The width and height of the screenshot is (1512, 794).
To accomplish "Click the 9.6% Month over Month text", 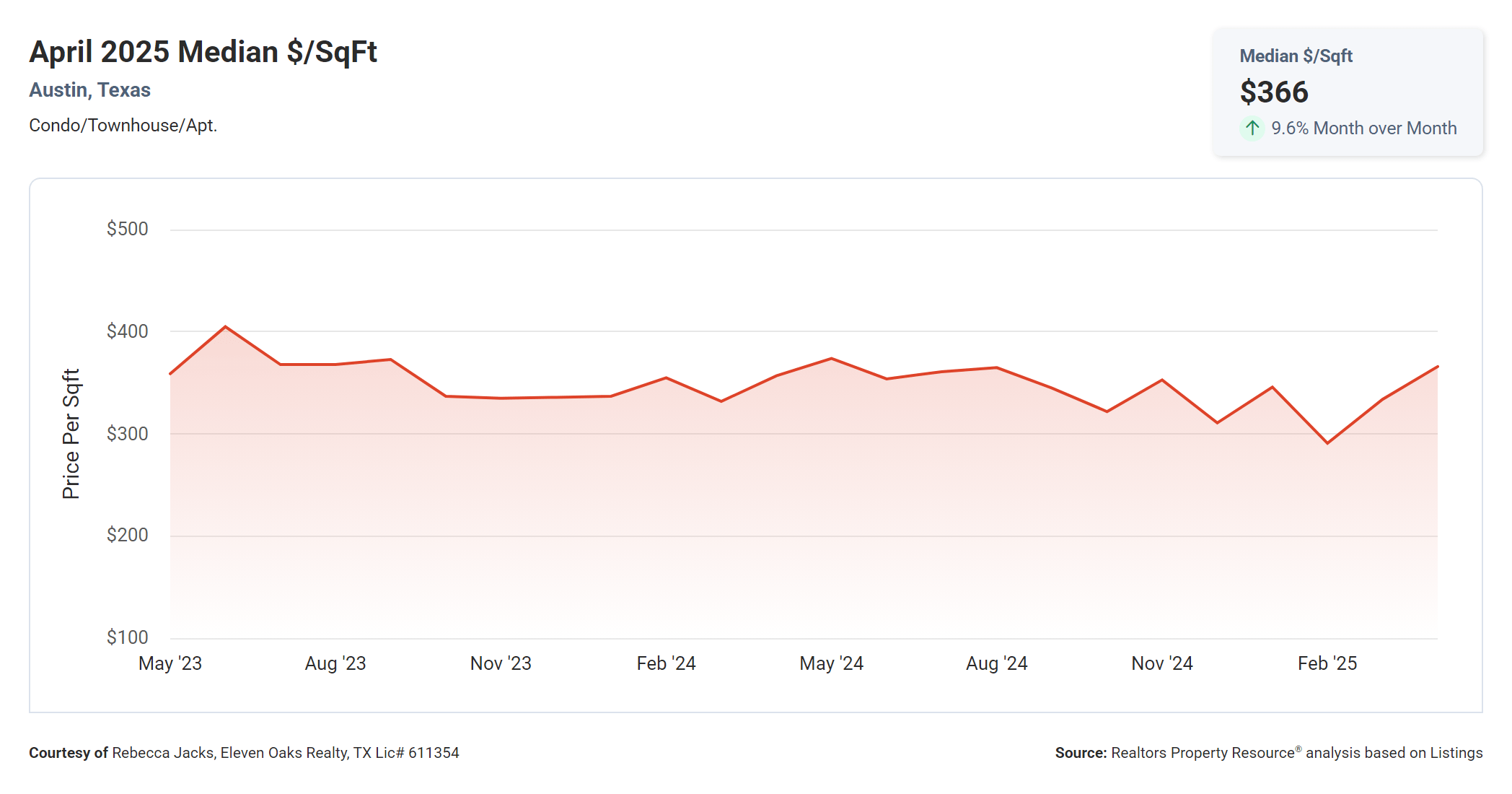I will point(1363,128).
